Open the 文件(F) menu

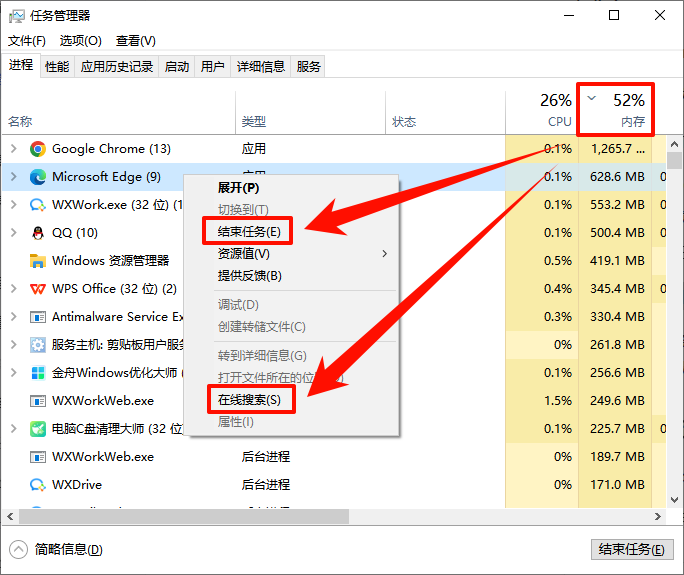point(27,41)
